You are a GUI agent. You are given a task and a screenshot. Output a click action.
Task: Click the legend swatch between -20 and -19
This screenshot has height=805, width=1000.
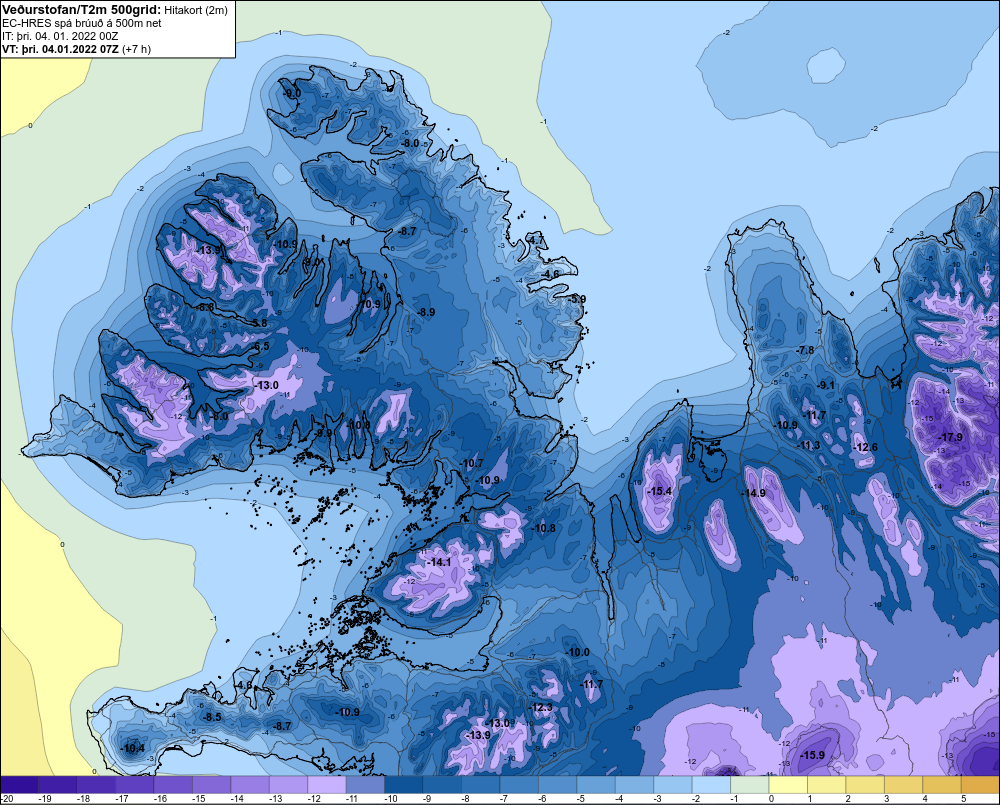pyautogui.click(x=20, y=784)
